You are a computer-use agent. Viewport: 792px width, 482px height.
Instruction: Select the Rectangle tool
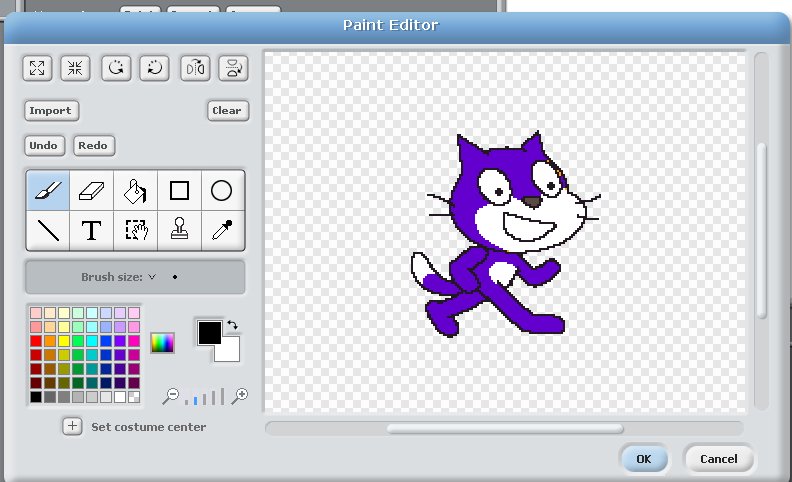[179, 190]
